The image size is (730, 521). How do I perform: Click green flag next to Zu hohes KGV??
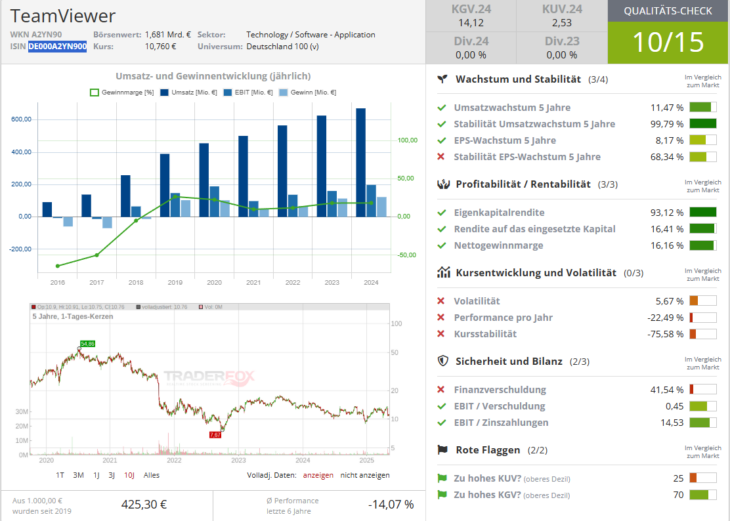pos(442,494)
